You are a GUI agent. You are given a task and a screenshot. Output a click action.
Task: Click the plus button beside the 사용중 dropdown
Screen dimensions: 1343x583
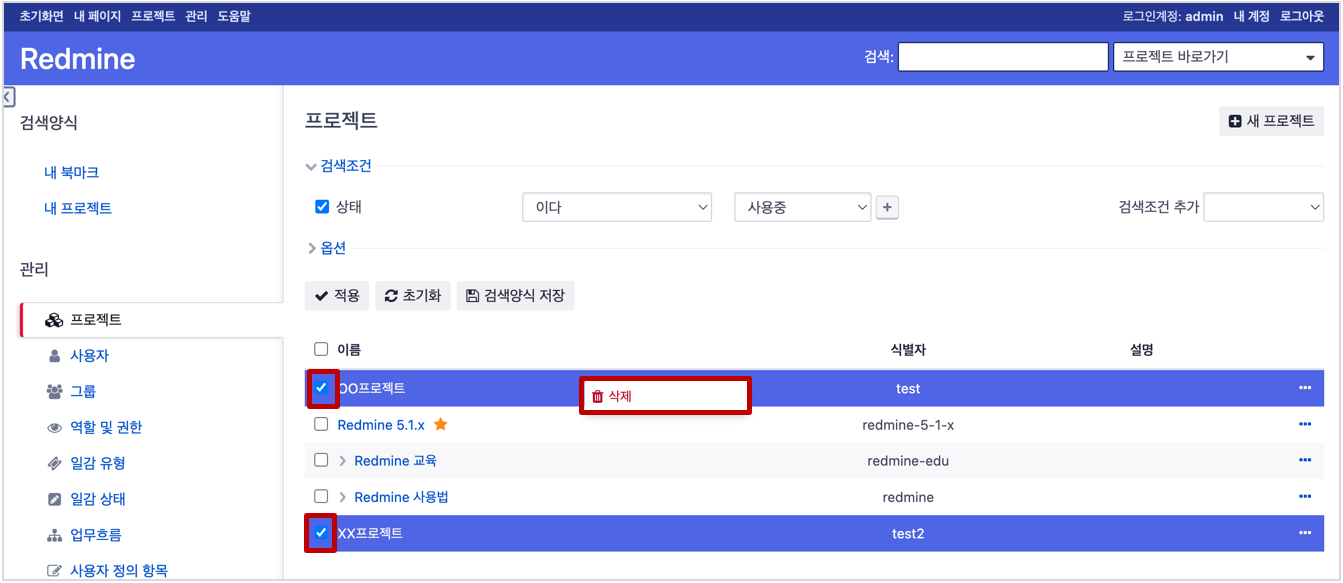point(887,208)
